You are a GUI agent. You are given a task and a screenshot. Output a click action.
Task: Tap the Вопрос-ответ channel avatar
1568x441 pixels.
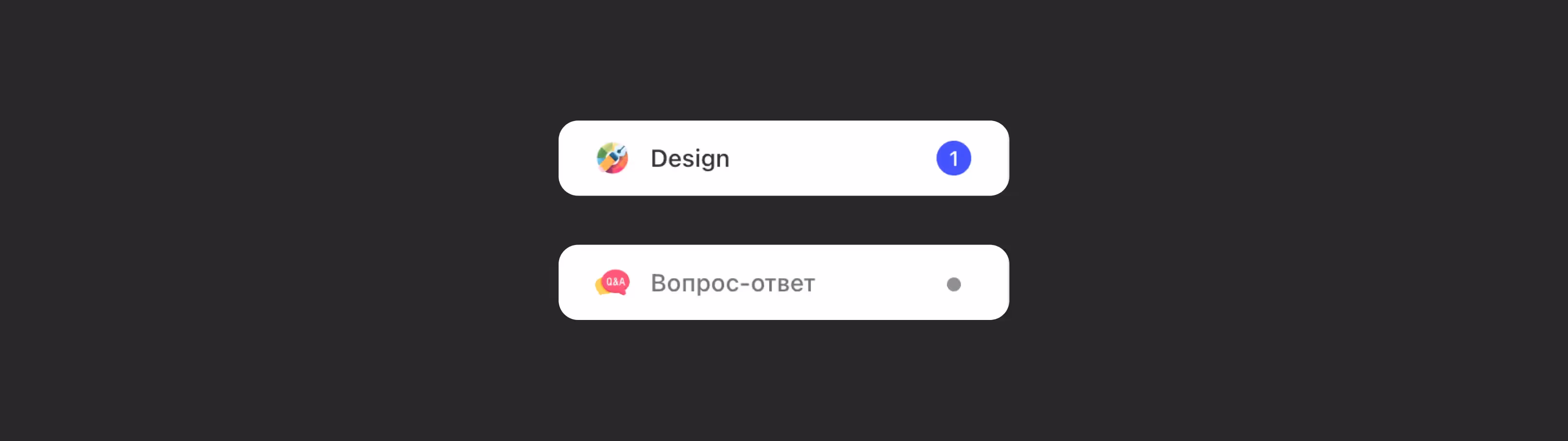pos(612,283)
